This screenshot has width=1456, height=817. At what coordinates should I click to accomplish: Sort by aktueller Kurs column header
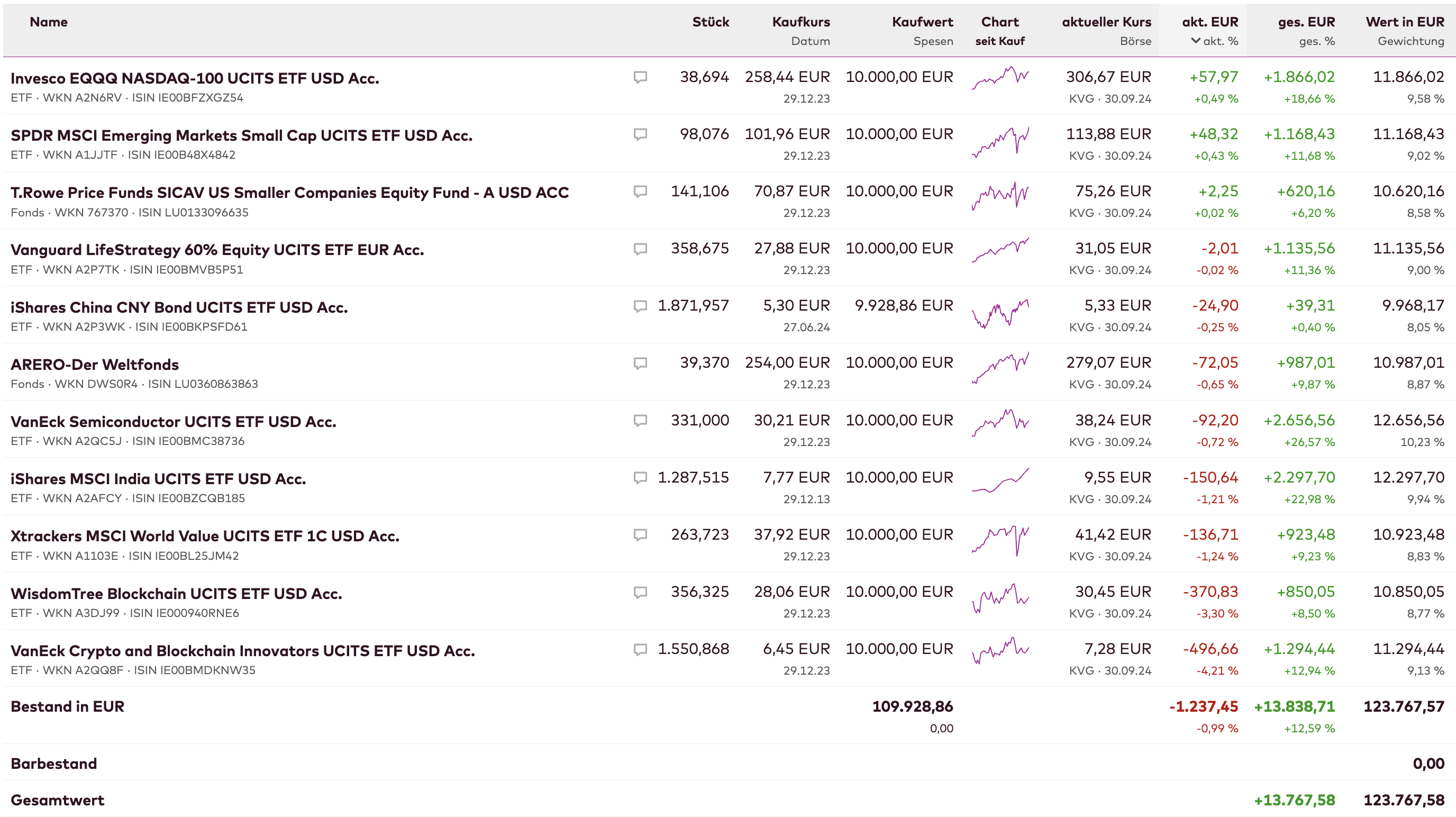point(1106,22)
